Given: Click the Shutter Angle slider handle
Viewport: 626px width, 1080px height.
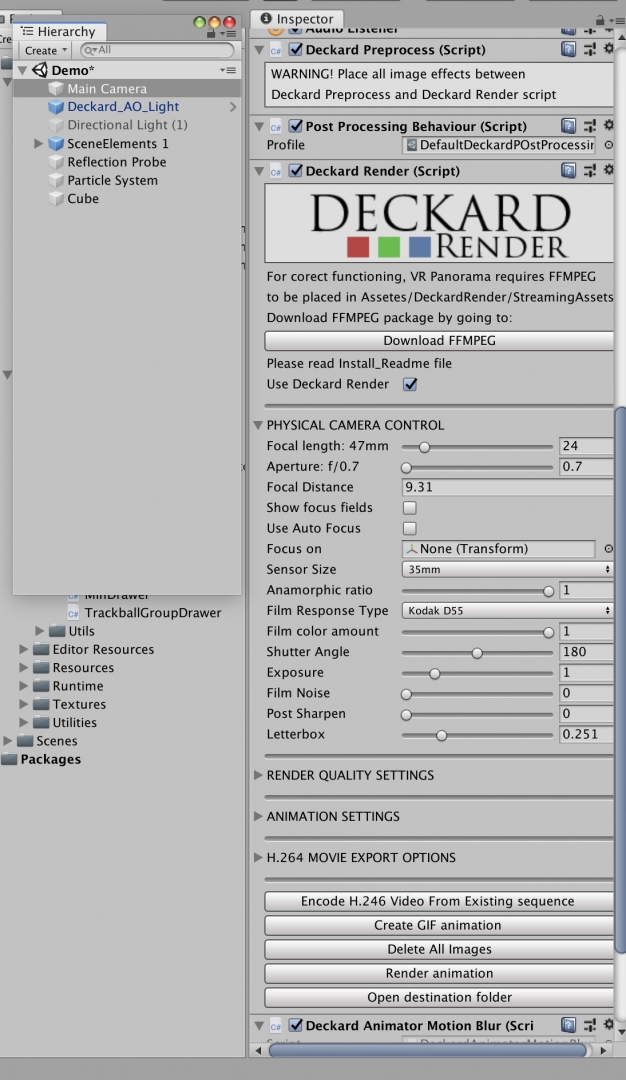Looking at the screenshot, I should tap(477, 652).
